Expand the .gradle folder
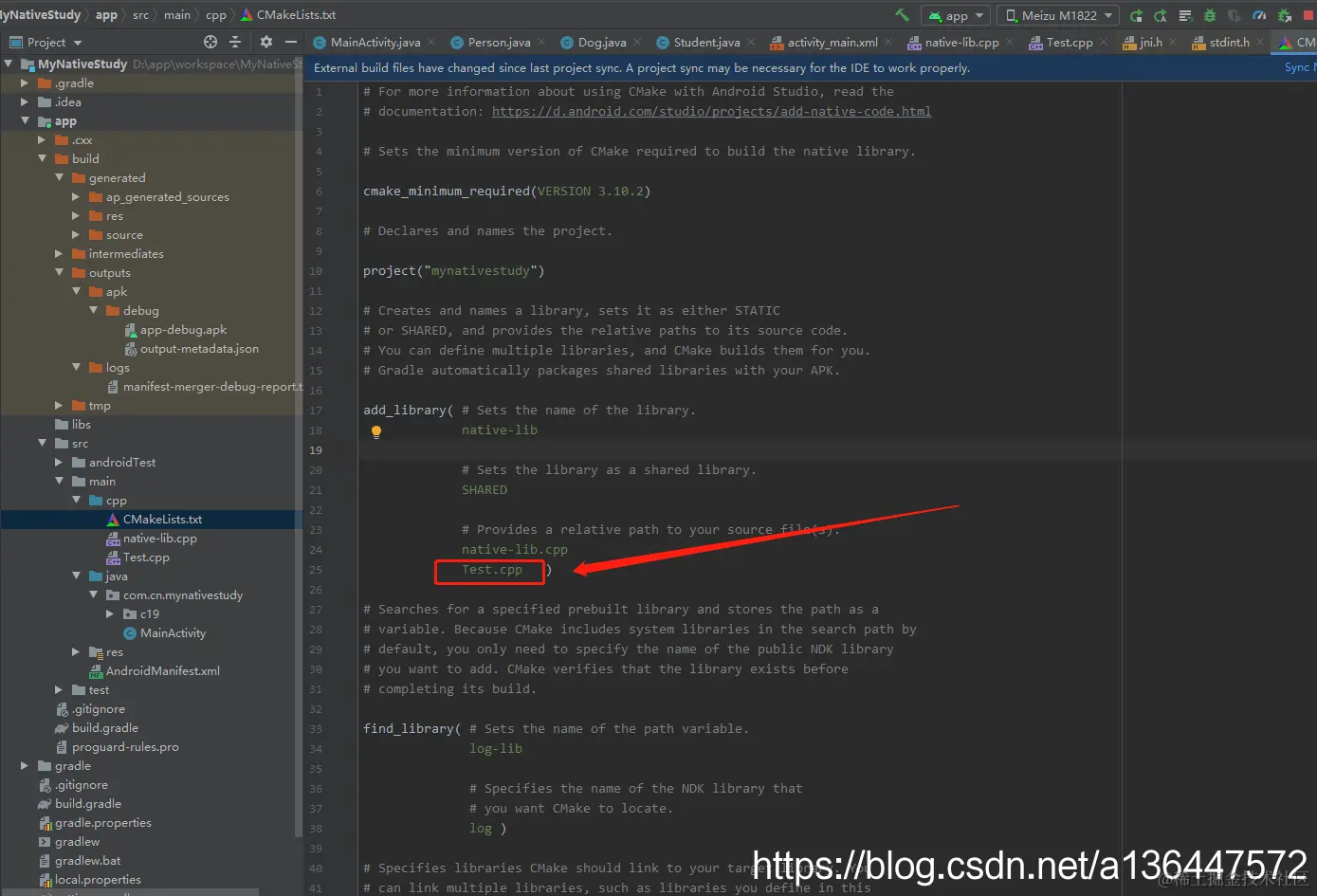 point(26,83)
